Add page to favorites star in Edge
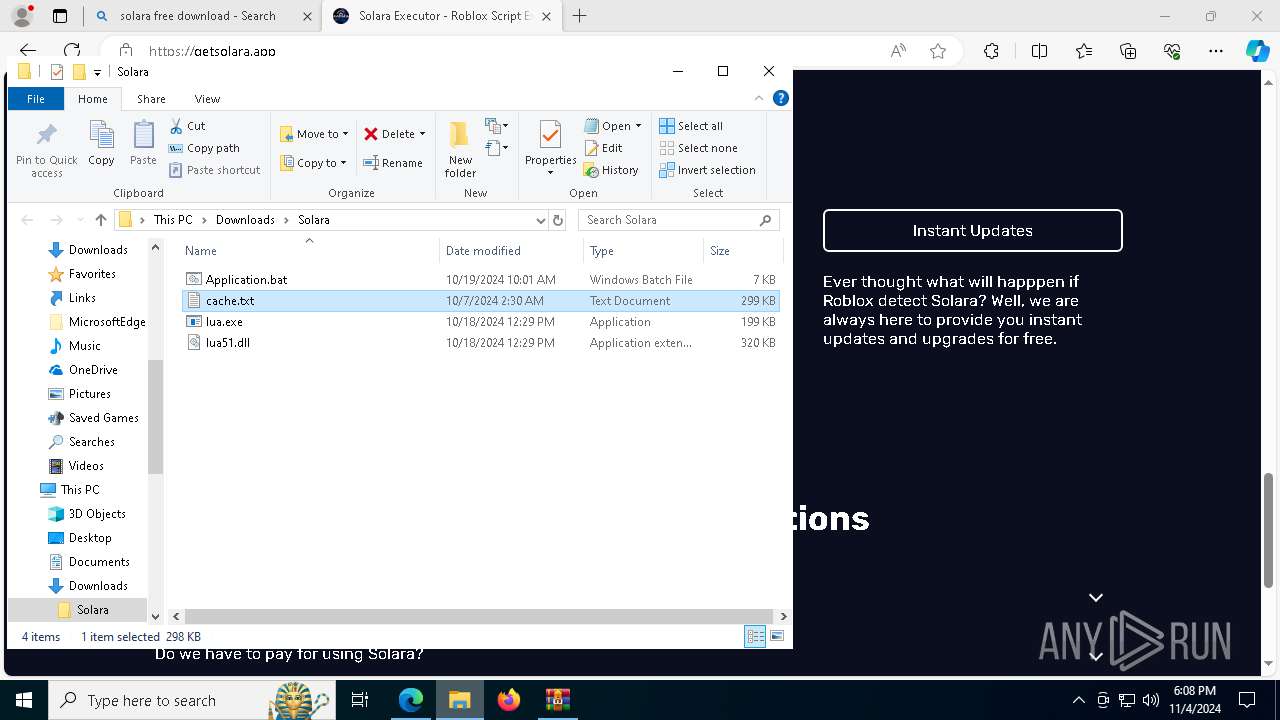This screenshot has width=1280, height=720. coord(938,51)
